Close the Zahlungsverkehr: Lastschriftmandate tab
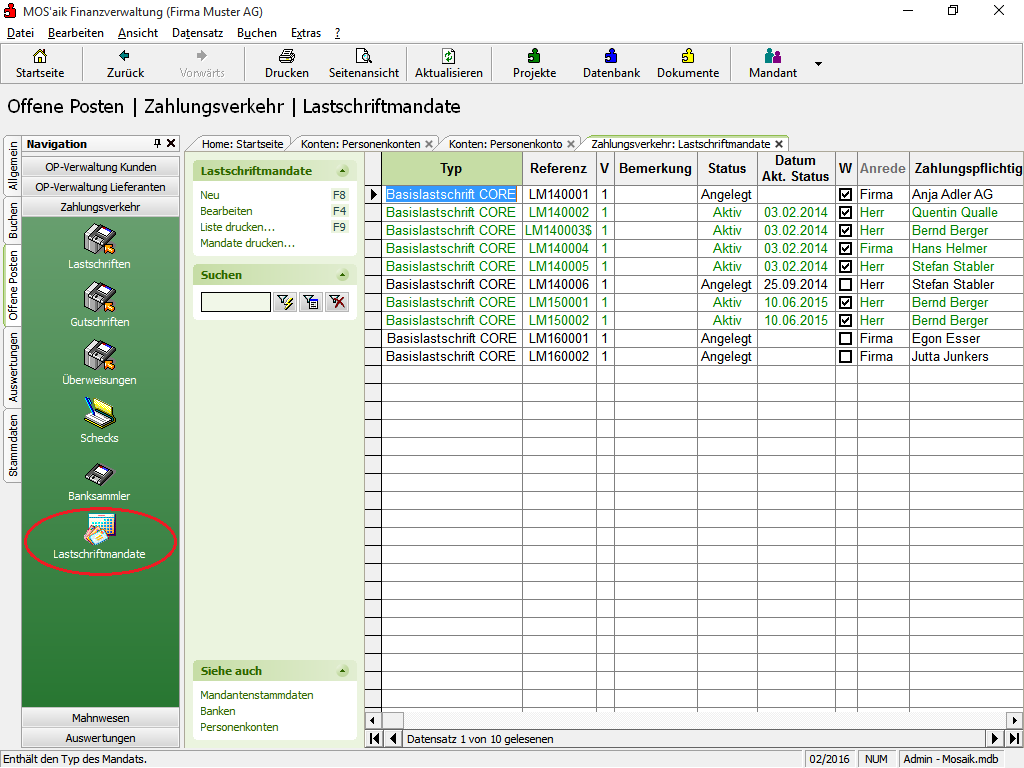This screenshot has height=768, width=1024. pos(779,144)
